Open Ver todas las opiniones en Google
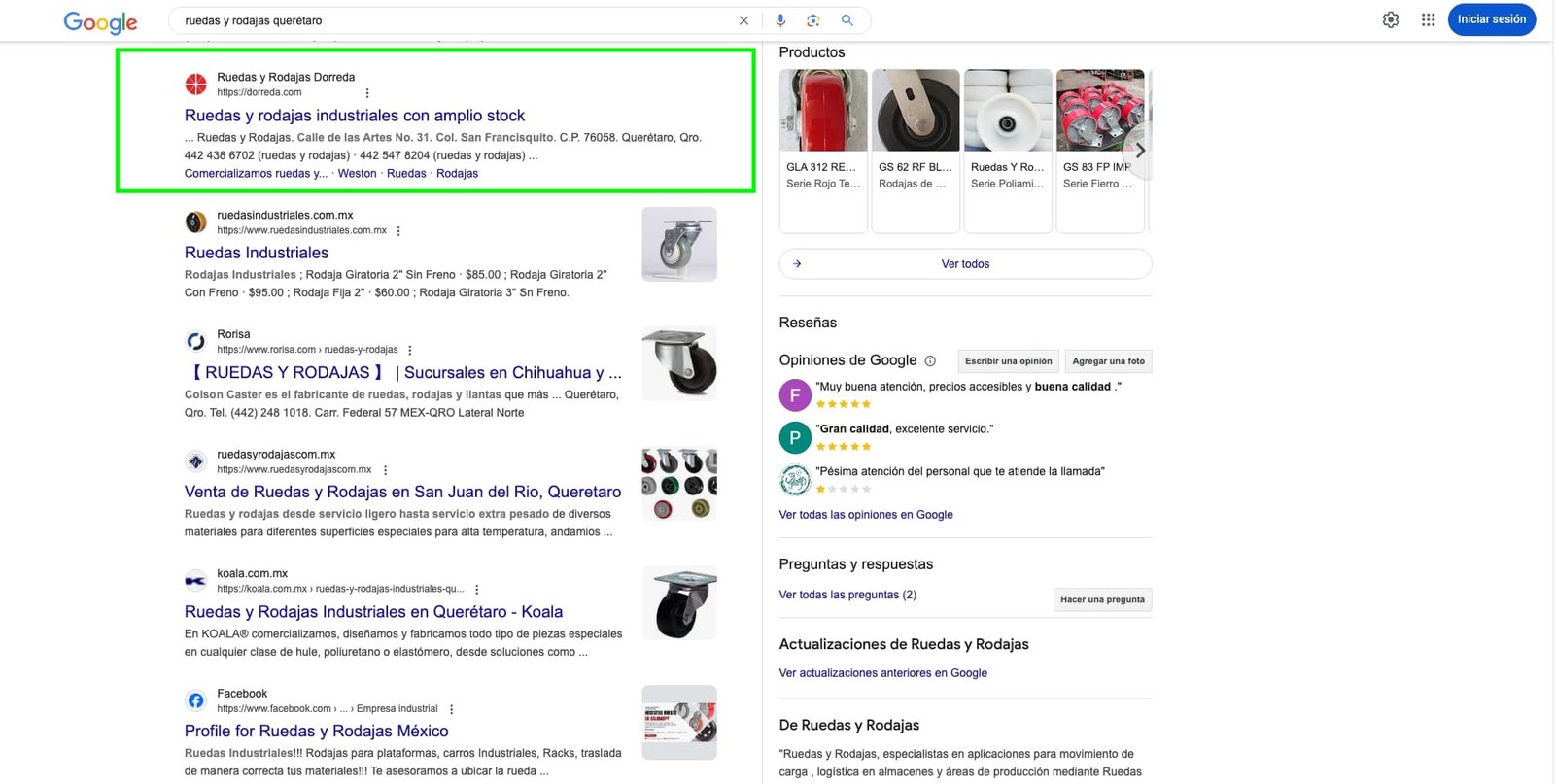Viewport: 1555px width, 784px height. (x=866, y=515)
